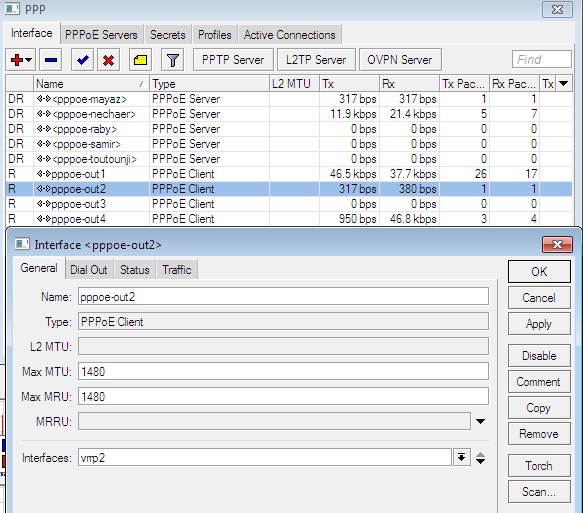Open the Active Connections tab
583x513 pixels.
(x=290, y=35)
